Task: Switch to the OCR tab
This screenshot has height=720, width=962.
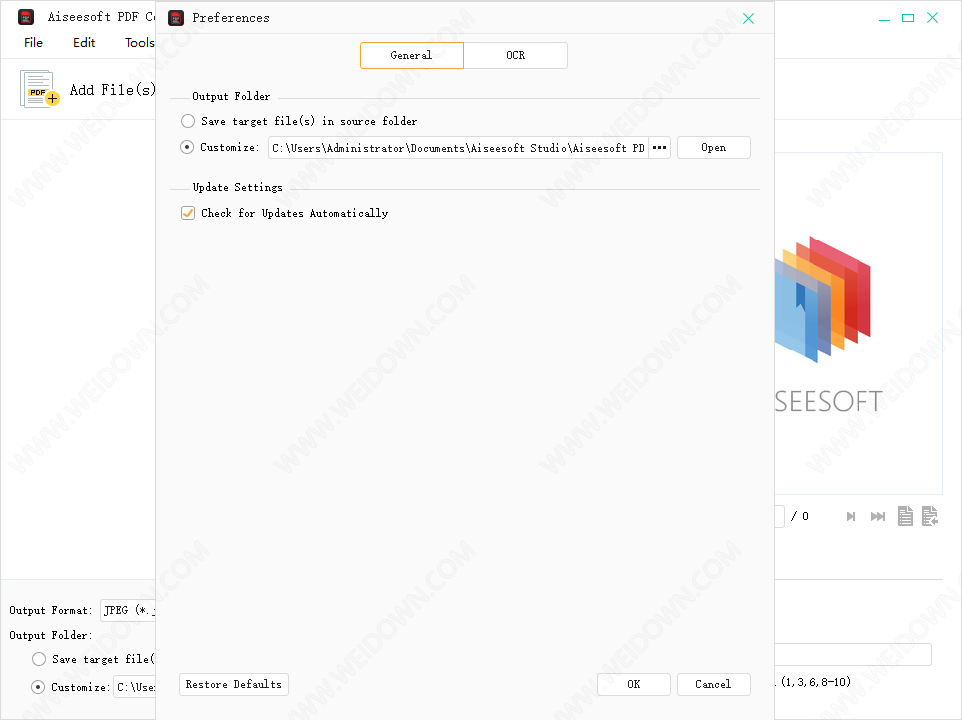Action: [515, 55]
